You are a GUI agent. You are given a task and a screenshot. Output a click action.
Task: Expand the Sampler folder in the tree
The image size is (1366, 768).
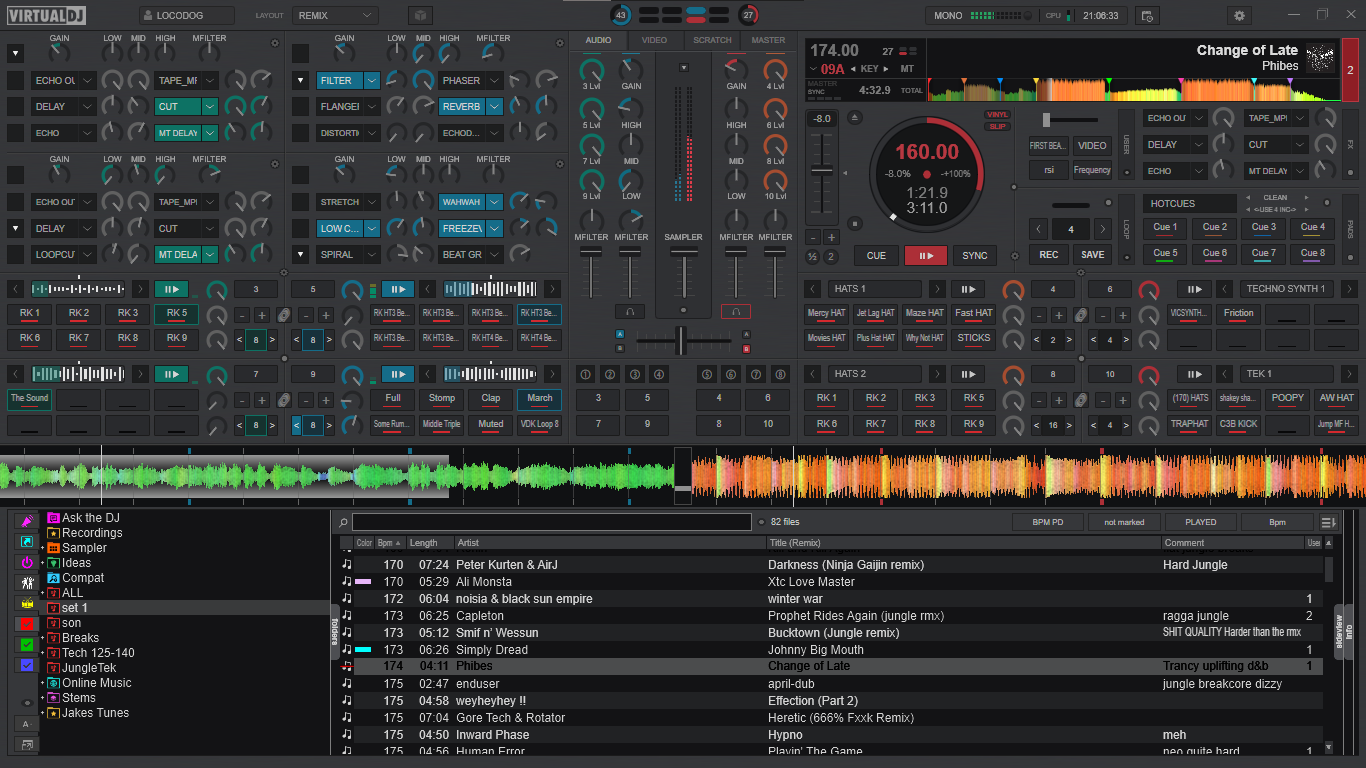[x=43, y=548]
